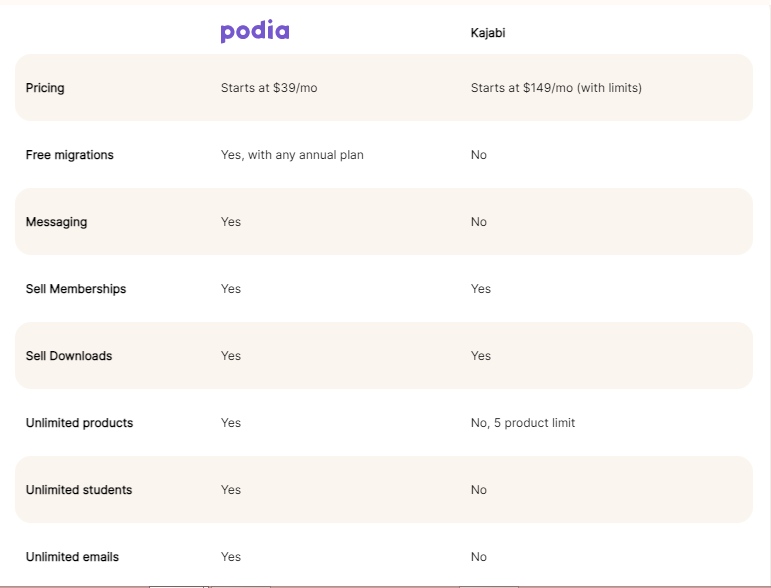Select 'Yes, with any annual plan' text
The image size is (771, 588).
(292, 155)
